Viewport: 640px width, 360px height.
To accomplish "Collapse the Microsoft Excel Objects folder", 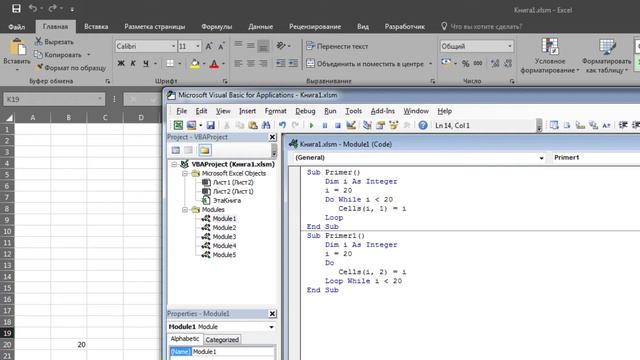I will pos(185,173).
